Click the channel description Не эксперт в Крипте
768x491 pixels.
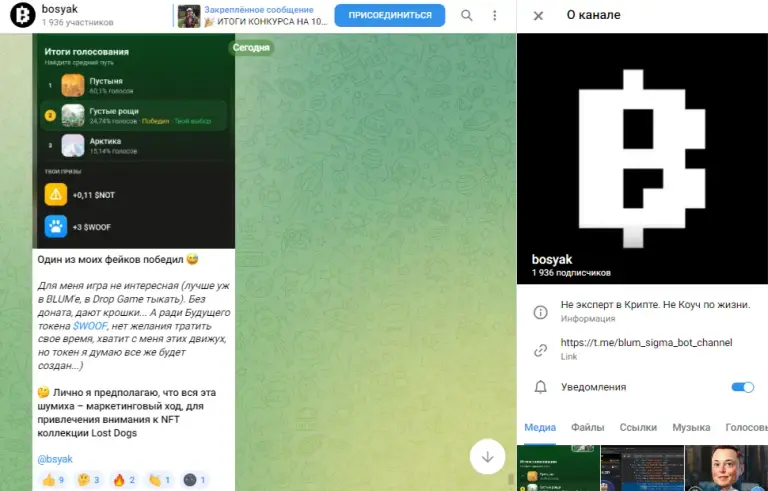pyautogui.click(x=655, y=305)
